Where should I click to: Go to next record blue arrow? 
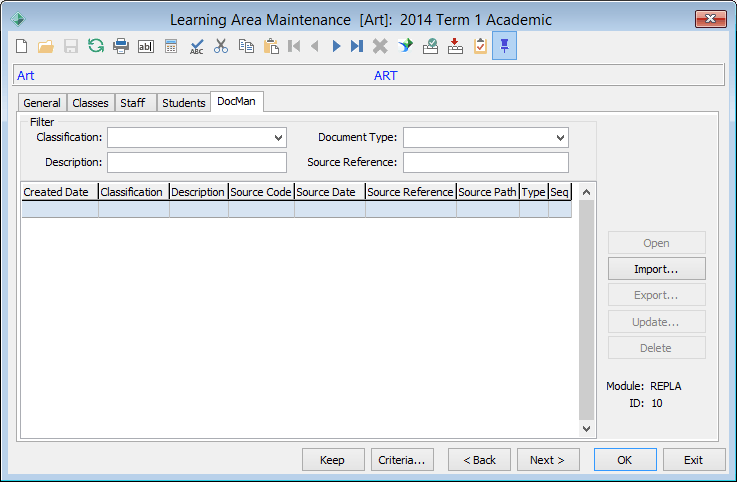(x=336, y=46)
